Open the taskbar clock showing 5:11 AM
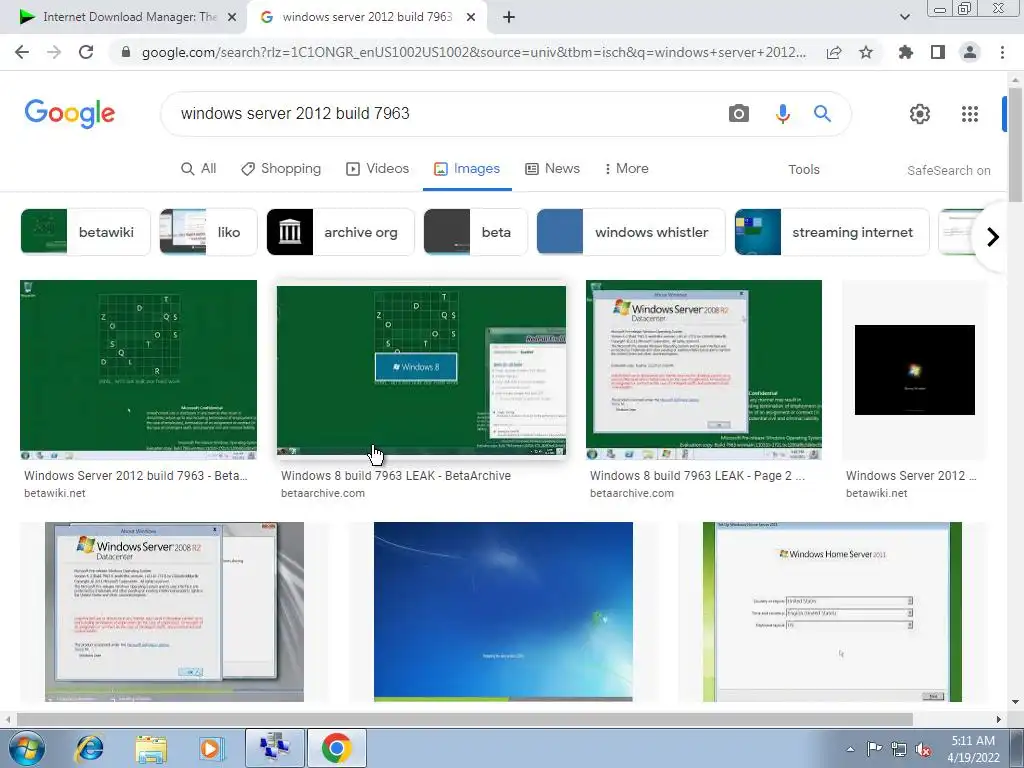 click(x=973, y=749)
